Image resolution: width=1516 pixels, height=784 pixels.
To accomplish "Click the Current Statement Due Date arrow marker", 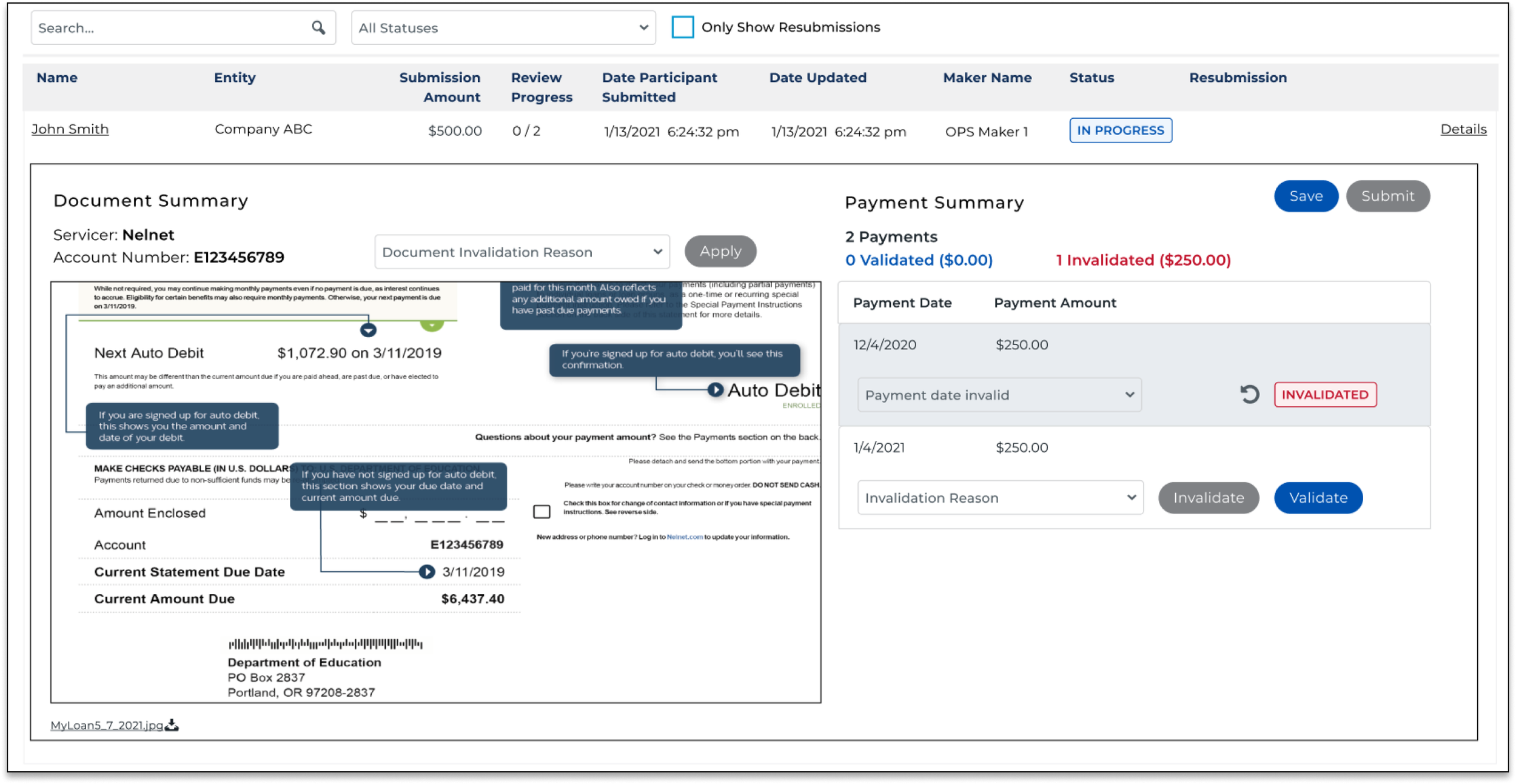I will point(427,572).
